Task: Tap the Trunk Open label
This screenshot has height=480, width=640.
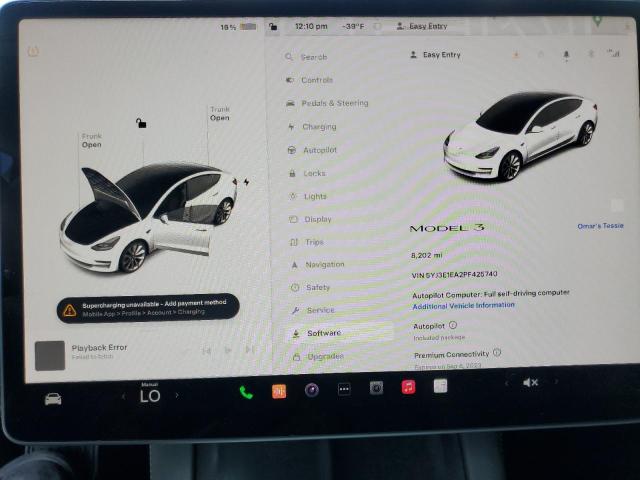Action: pos(220,114)
